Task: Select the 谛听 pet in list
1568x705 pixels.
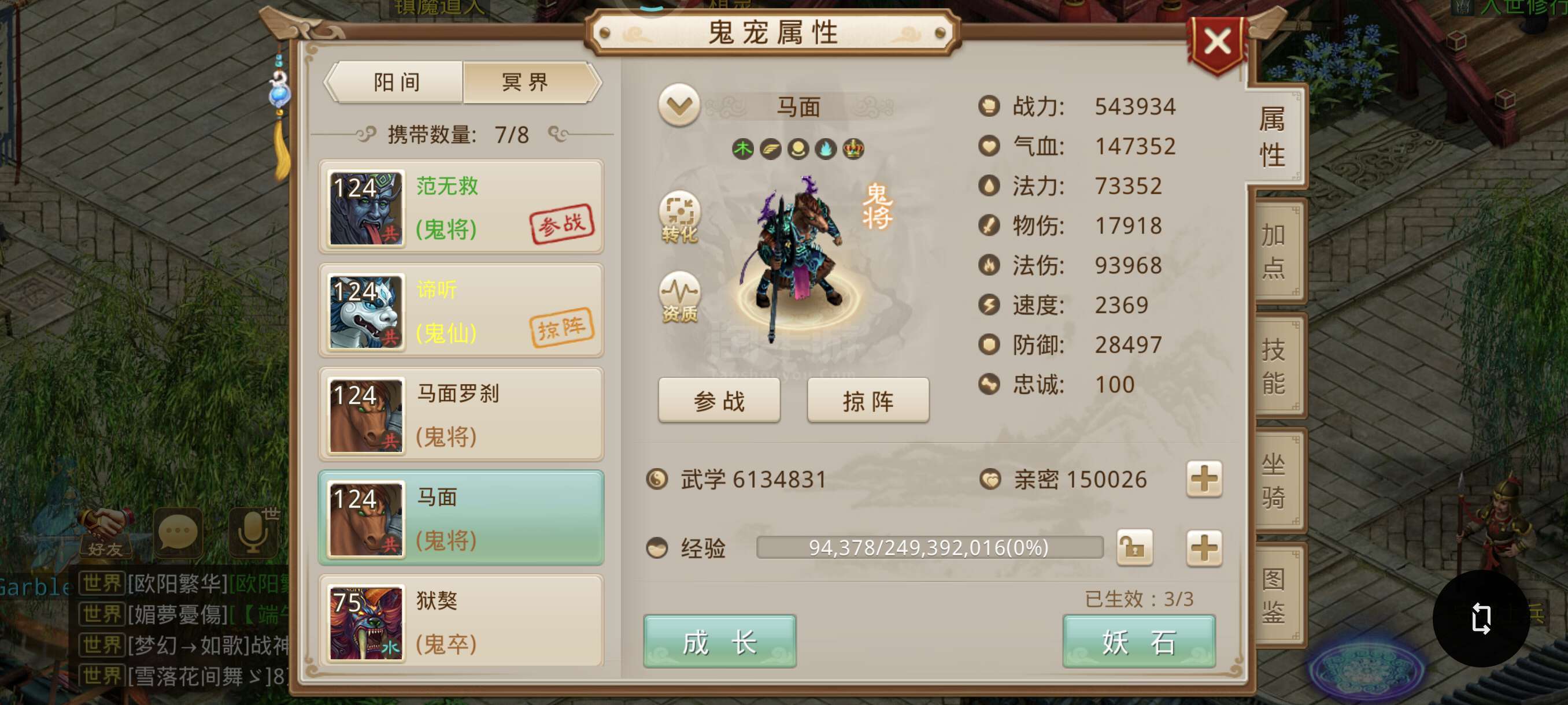Action: tap(461, 311)
